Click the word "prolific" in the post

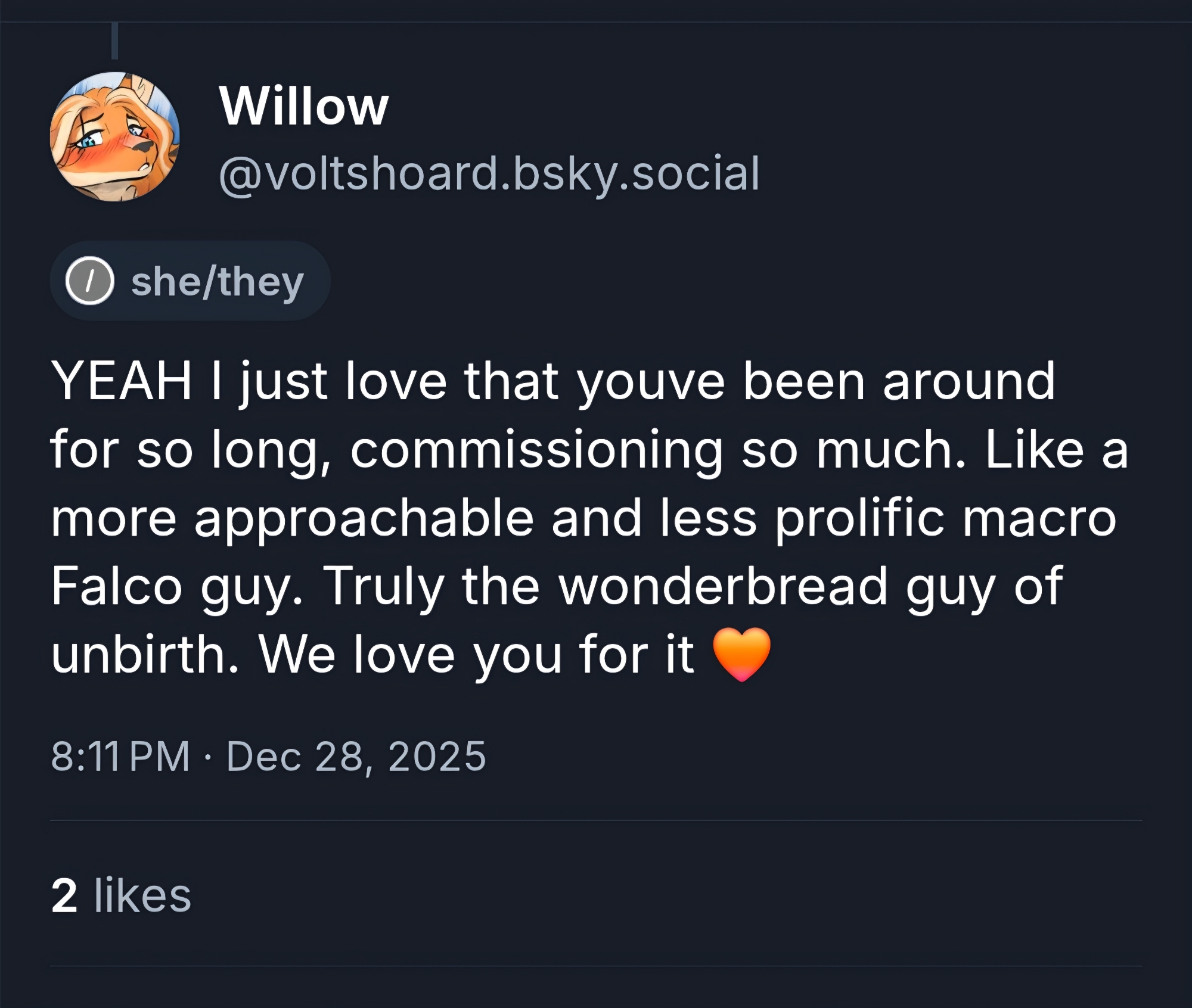pyautogui.click(x=859, y=518)
